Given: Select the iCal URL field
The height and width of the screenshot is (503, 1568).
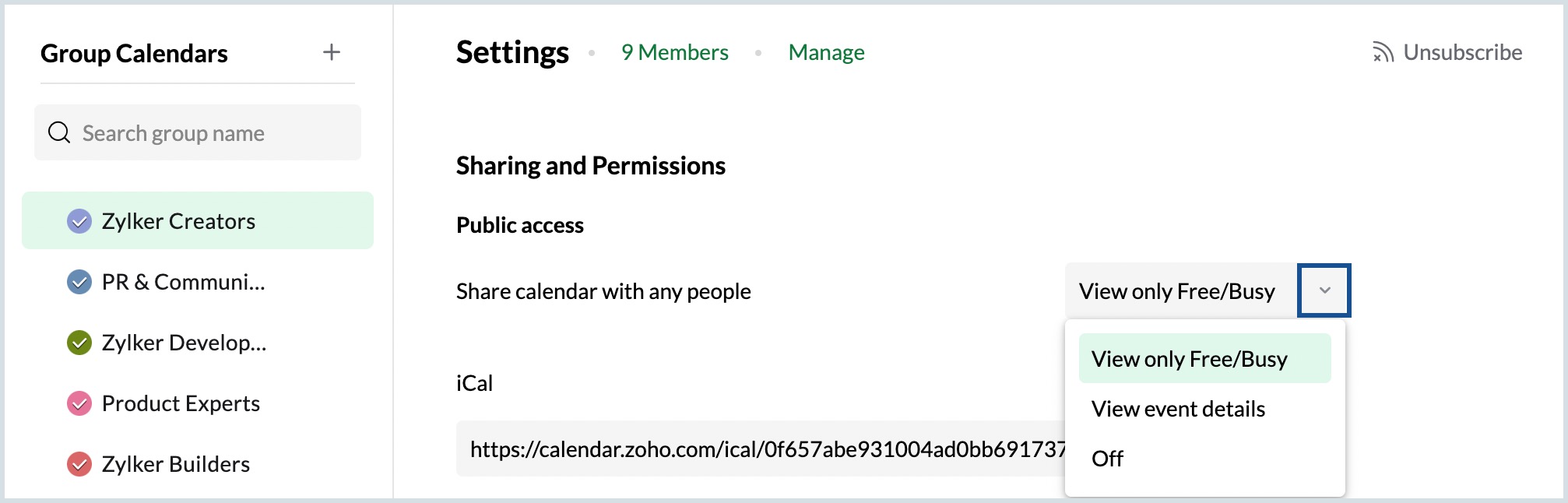Looking at the screenshot, I should click(759, 449).
